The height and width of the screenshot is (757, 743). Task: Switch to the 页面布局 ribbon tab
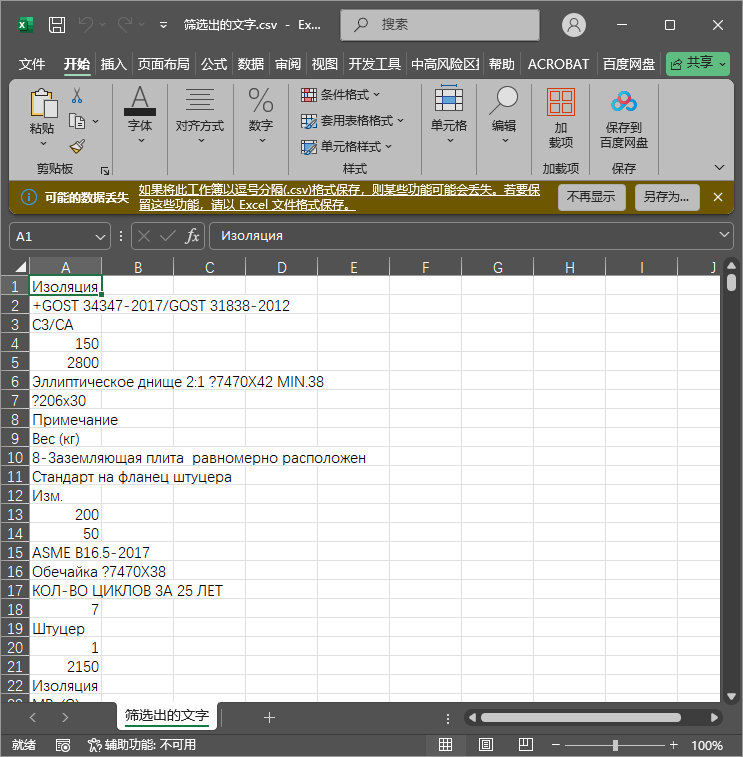tap(164, 64)
